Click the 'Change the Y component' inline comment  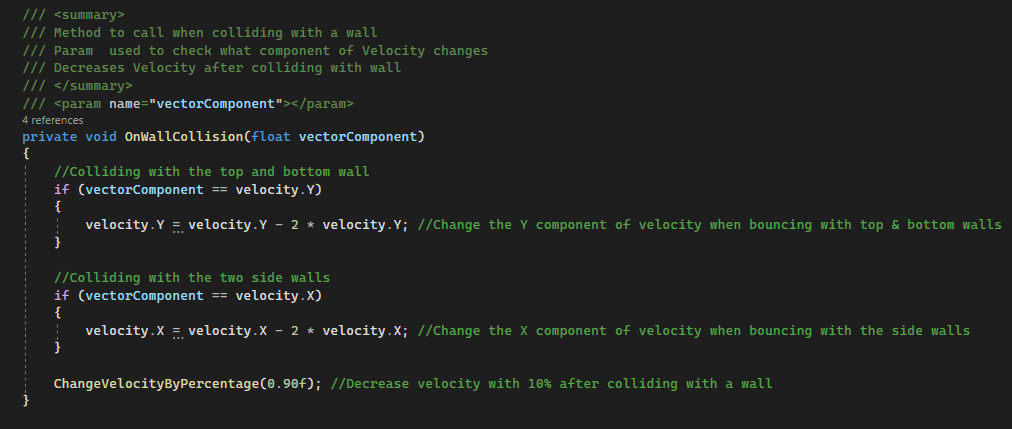pyautogui.click(x=708, y=225)
